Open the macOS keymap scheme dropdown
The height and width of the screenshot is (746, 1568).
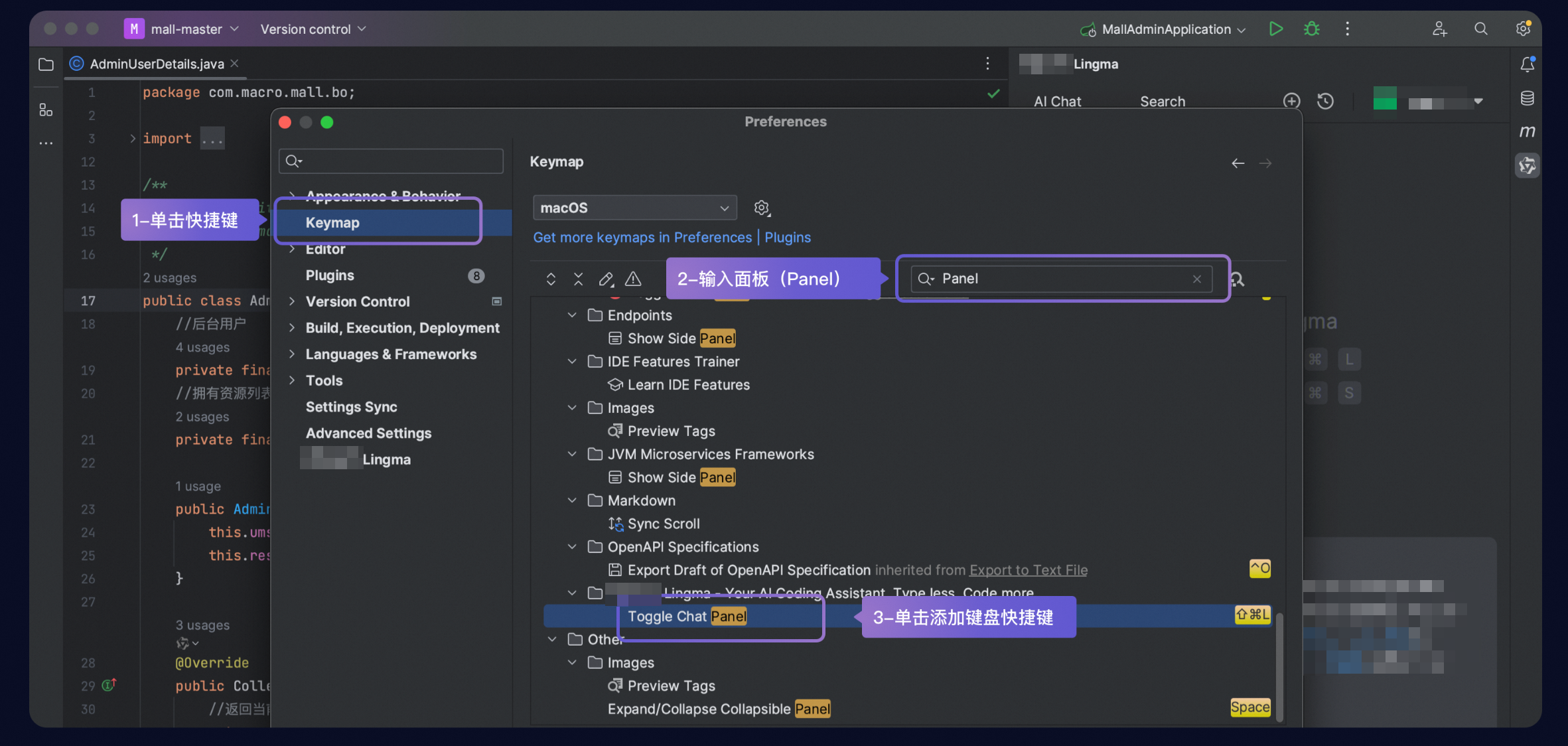coord(634,208)
